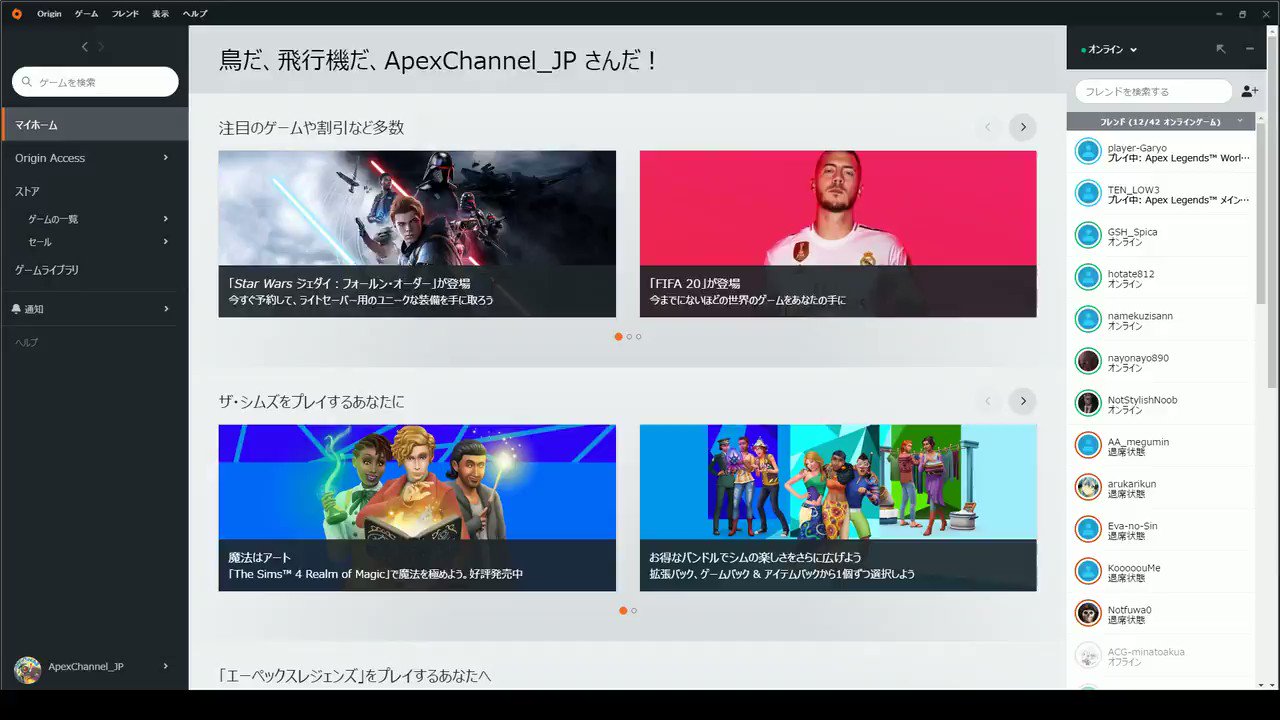Click Eva-no-Sin's avatar

pyautogui.click(x=1088, y=530)
